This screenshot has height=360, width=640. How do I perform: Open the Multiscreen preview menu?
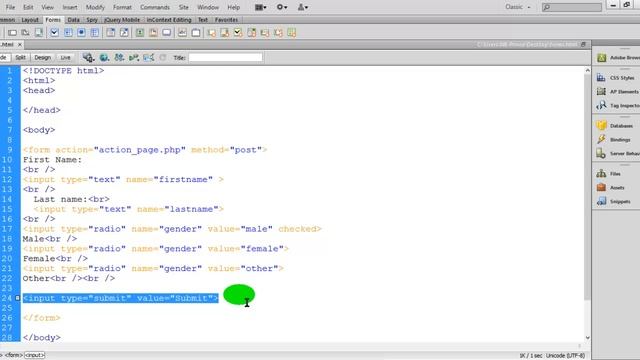(x=88, y=58)
